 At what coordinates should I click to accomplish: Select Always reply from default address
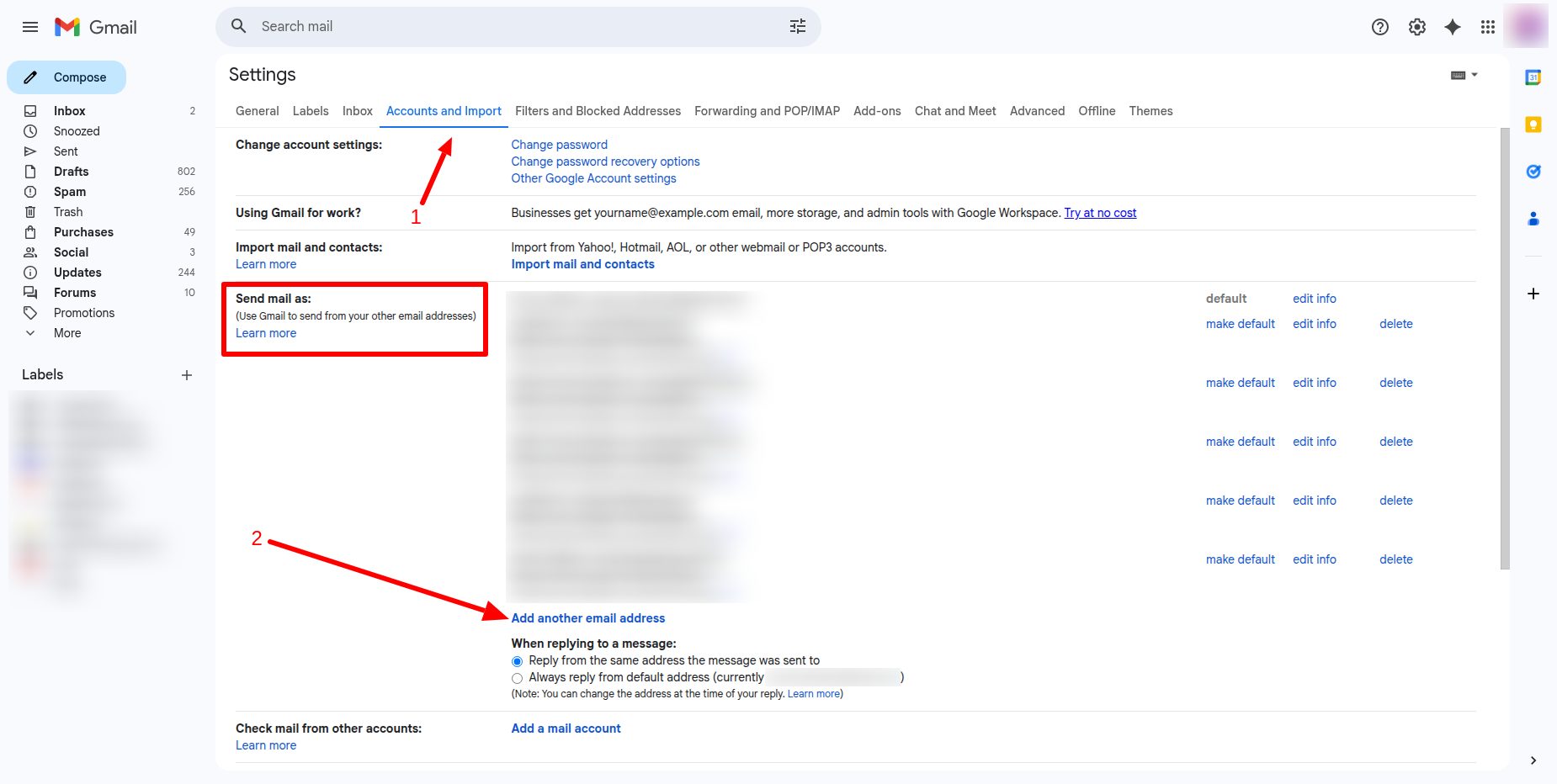(x=517, y=677)
